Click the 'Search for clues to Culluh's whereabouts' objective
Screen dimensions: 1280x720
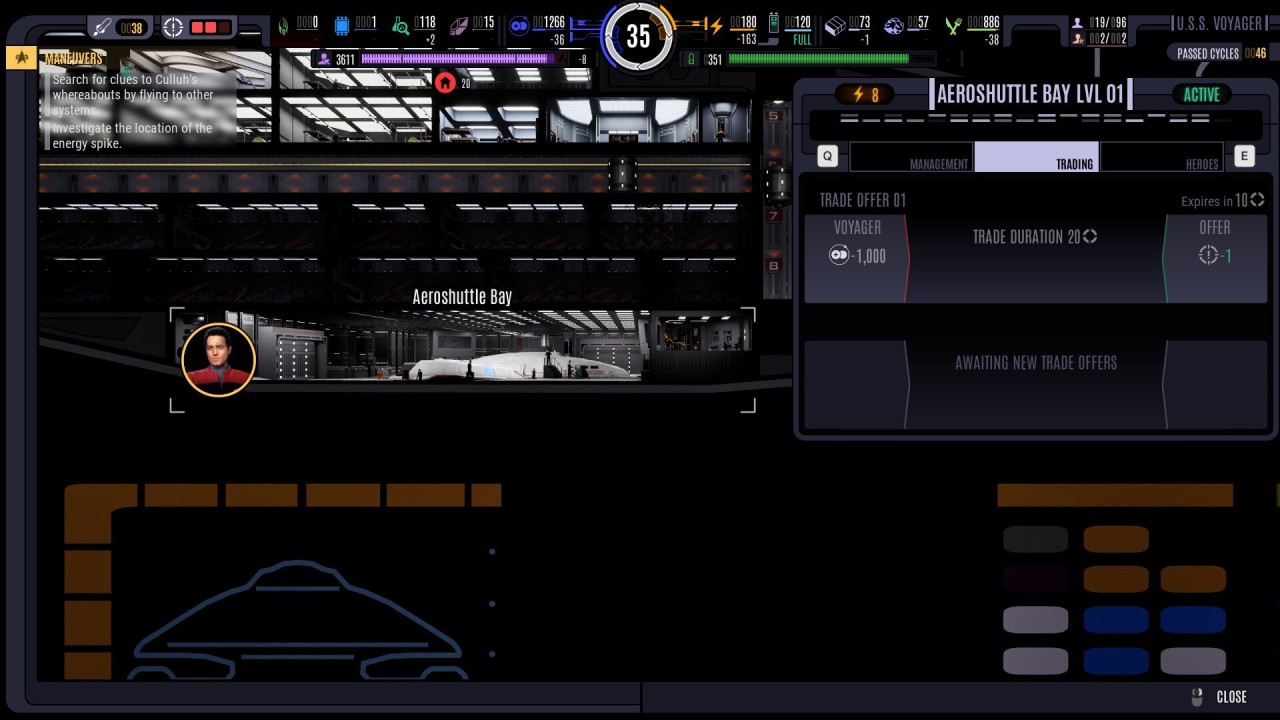click(x=133, y=95)
